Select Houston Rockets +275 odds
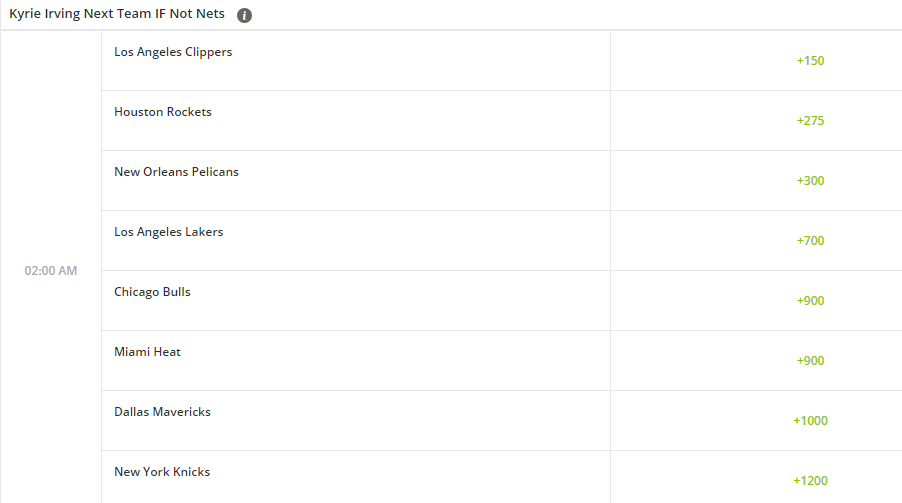The width and height of the screenshot is (902, 503). 810,120
